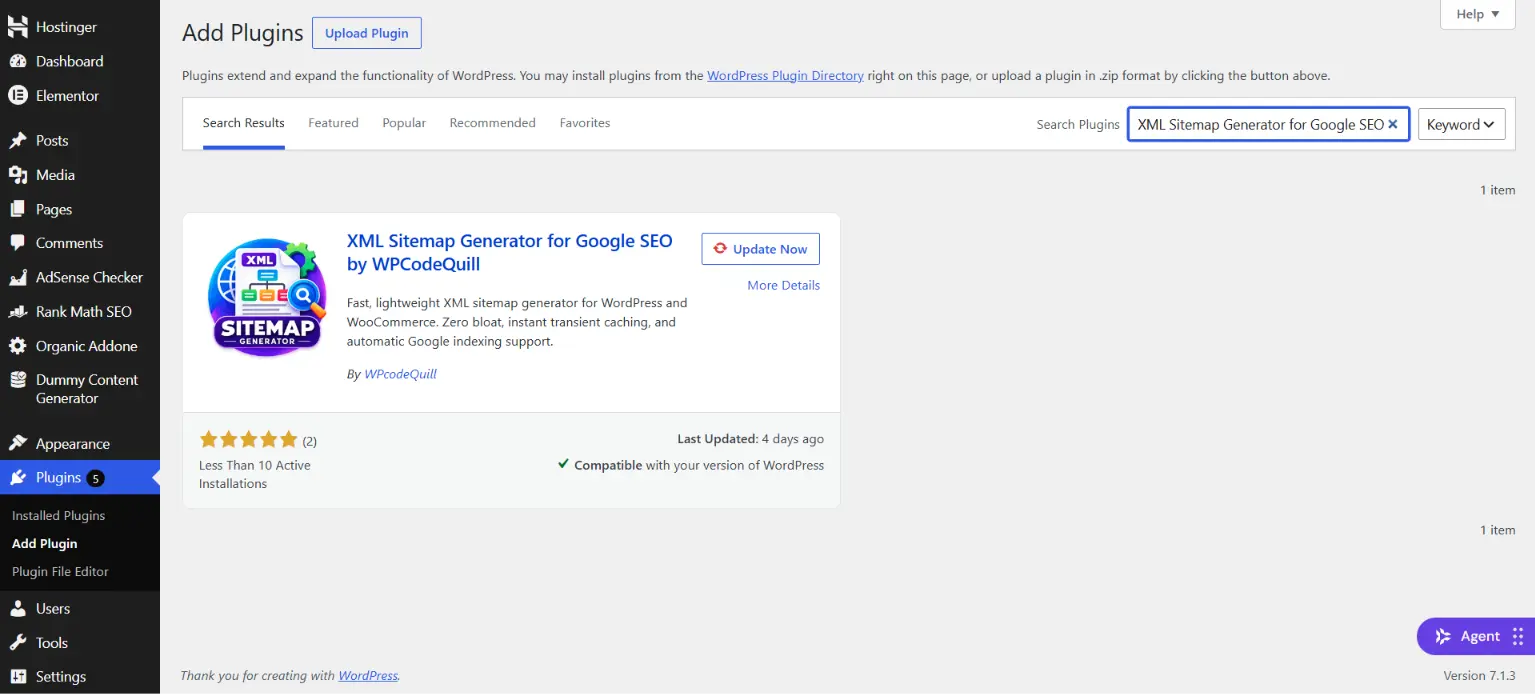Click the Organic Addone gear icon

point(18,346)
